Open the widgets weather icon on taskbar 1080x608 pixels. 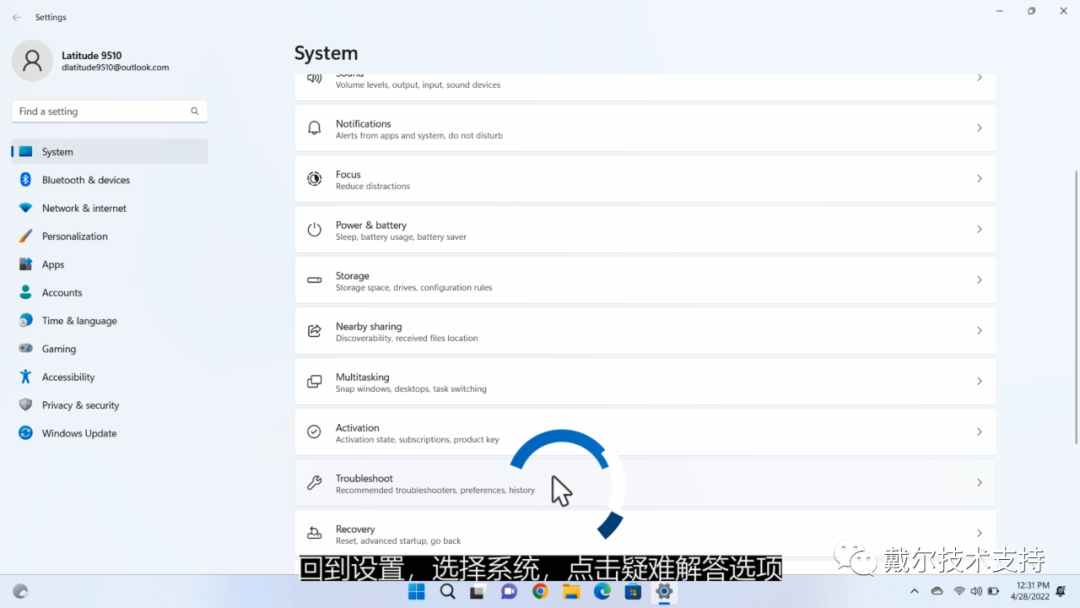tap(21, 591)
